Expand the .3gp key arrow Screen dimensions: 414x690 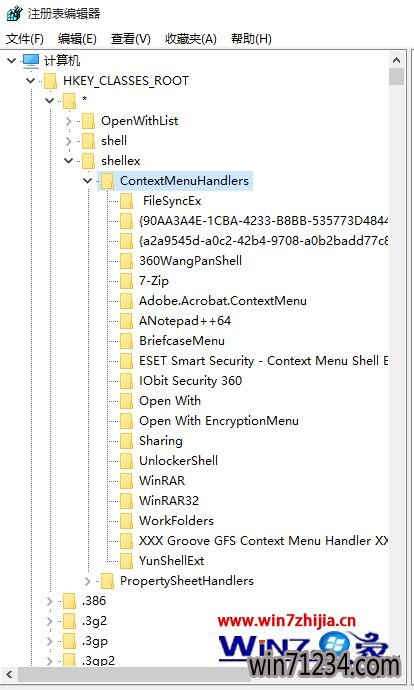click(x=50, y=641)
